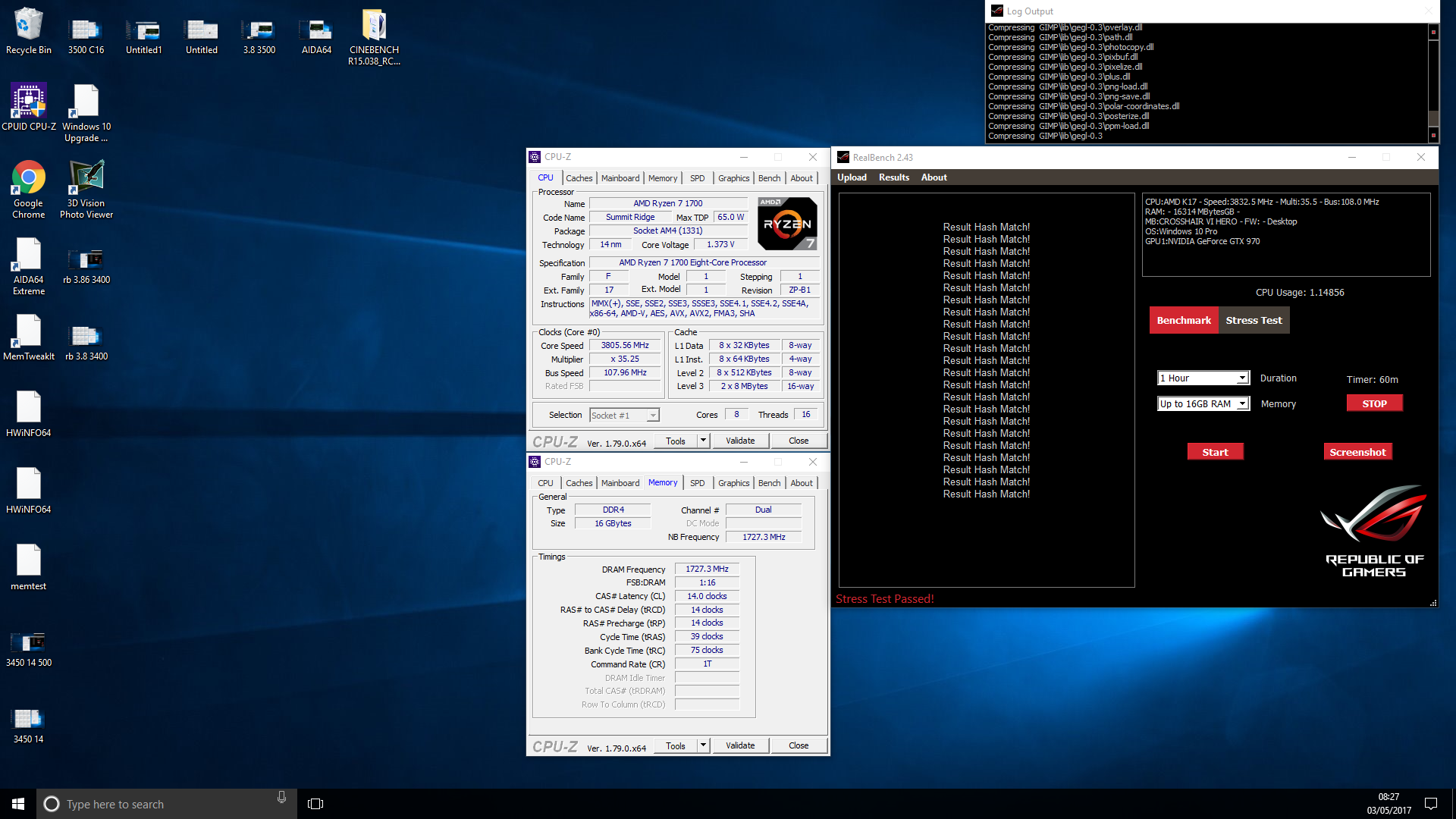Open 3D Vision Photo Viewer icon

pos(86,190)
